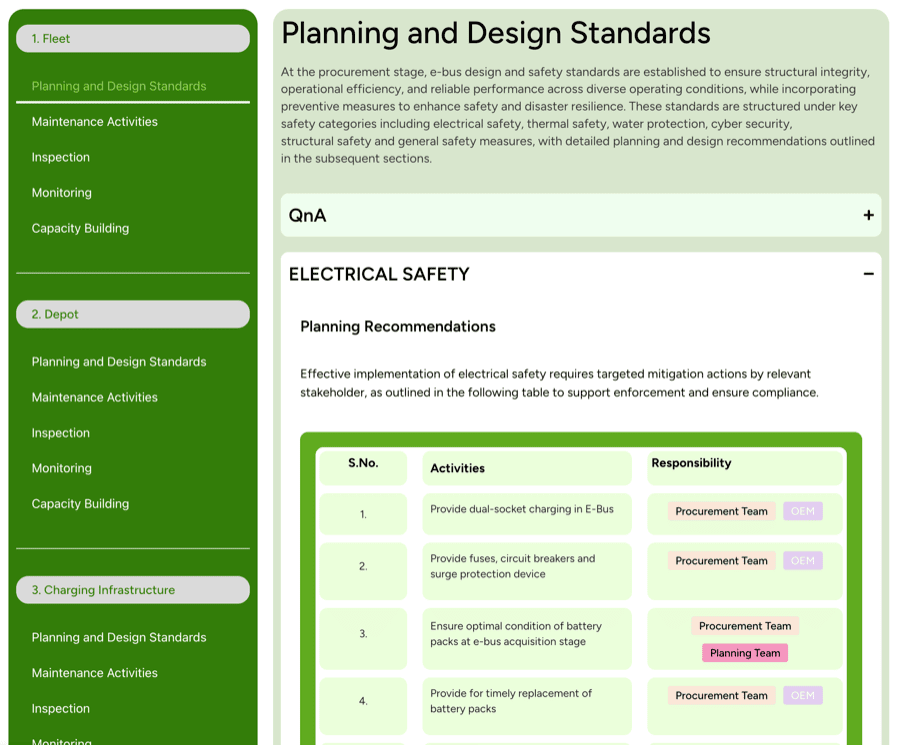The width and height of the screenshot is (900, 745).
Task: Click the Planning Recommendations subheading
Action: coord(398,327)
